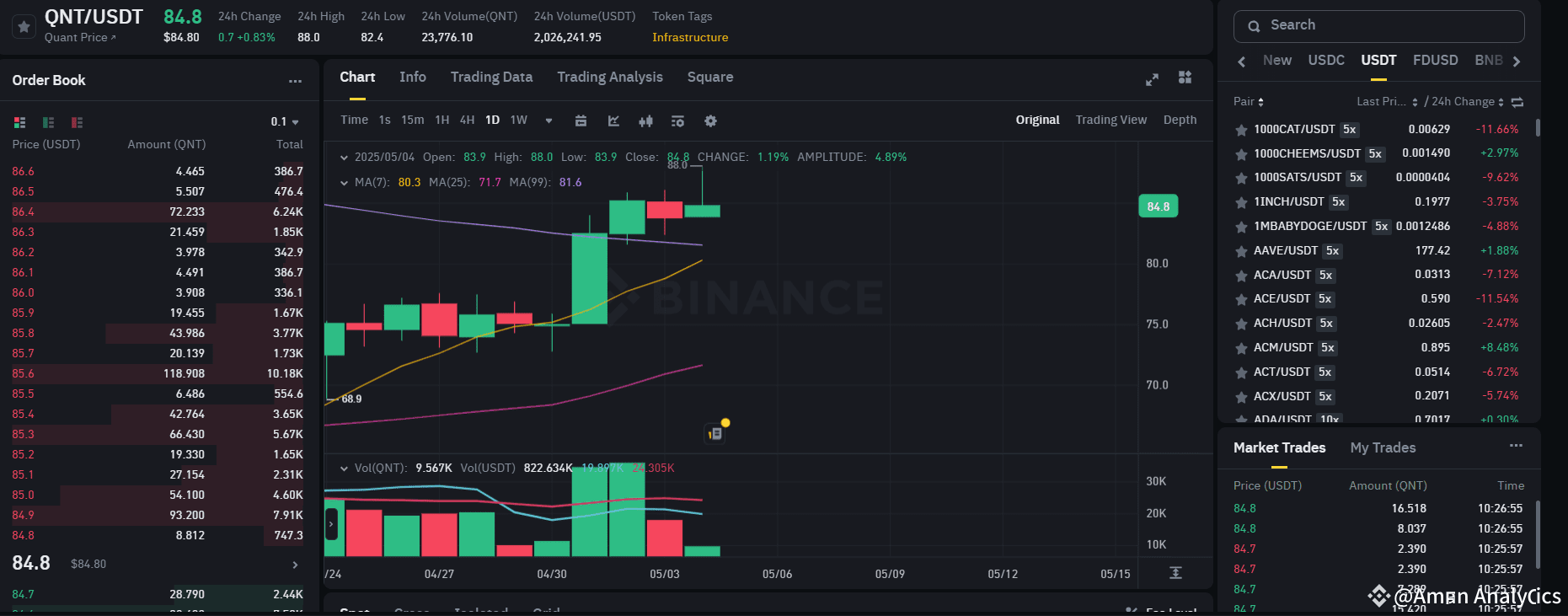Viewport: 1568px width, 616px height.
Task: Switch to Trading View chart mode
Action: (1110, 120)
